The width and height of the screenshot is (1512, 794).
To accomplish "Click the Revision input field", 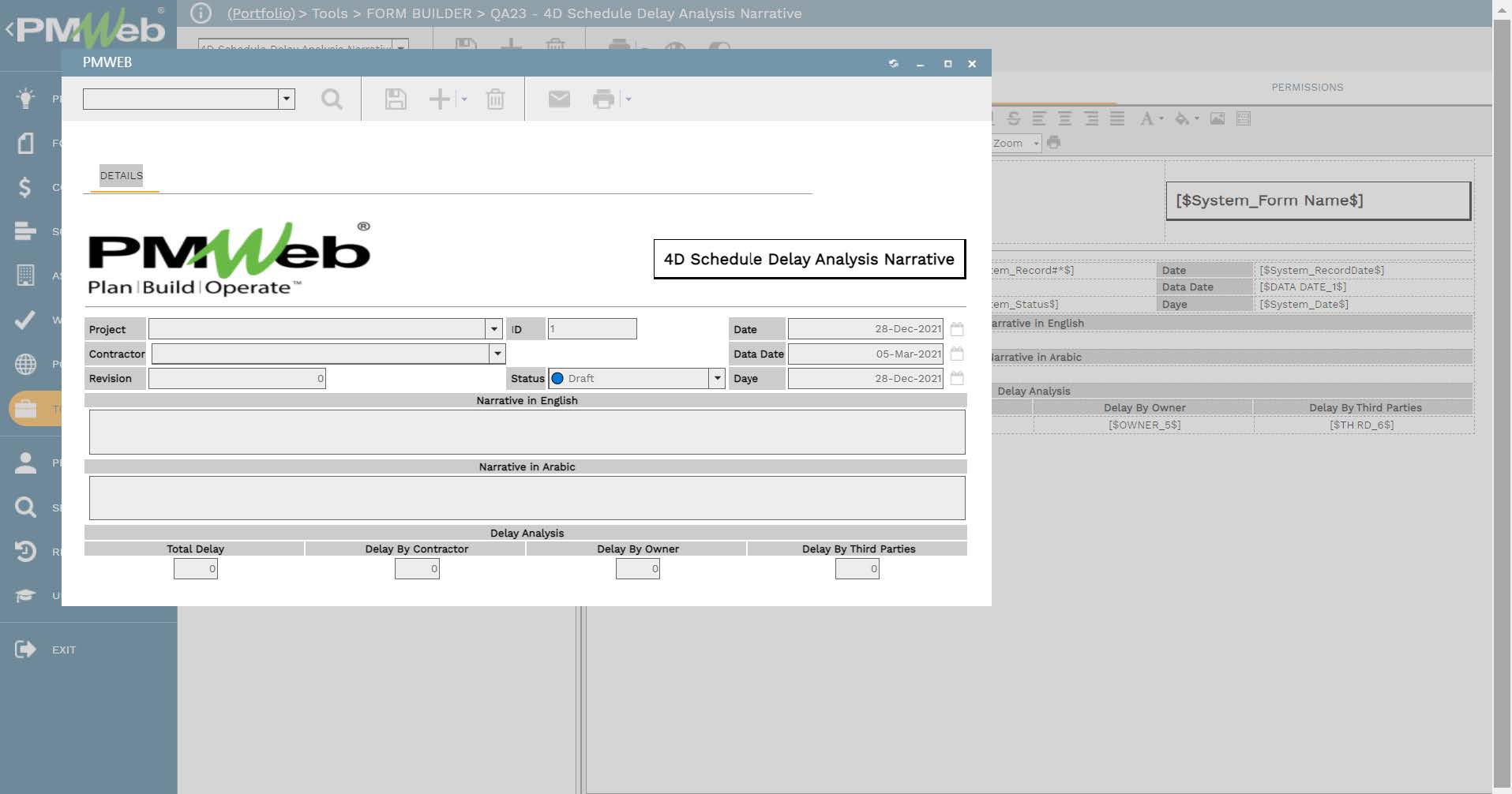I will 237,378.
